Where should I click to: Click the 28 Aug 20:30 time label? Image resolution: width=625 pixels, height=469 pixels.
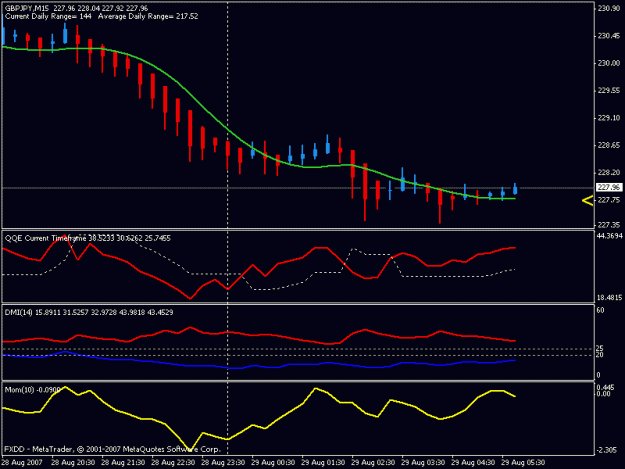coord(73,463)
